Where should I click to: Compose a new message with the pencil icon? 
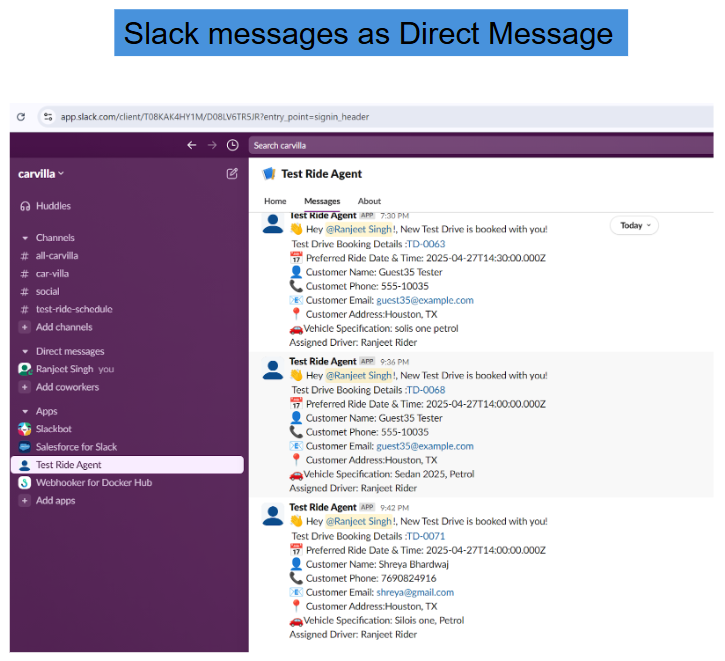point(232,174)
